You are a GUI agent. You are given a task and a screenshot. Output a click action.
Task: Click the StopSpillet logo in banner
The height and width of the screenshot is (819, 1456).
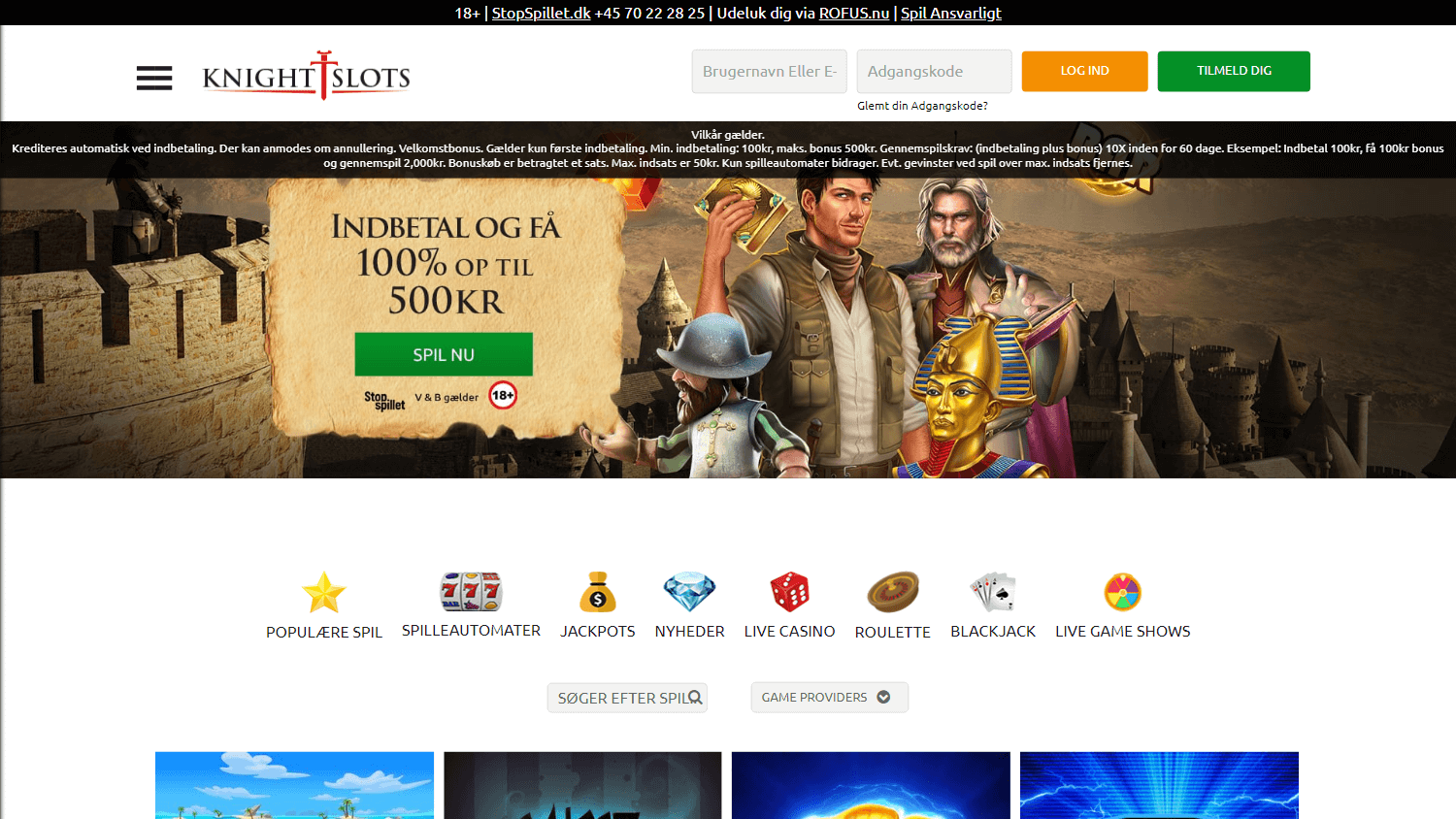pos(384,401)
